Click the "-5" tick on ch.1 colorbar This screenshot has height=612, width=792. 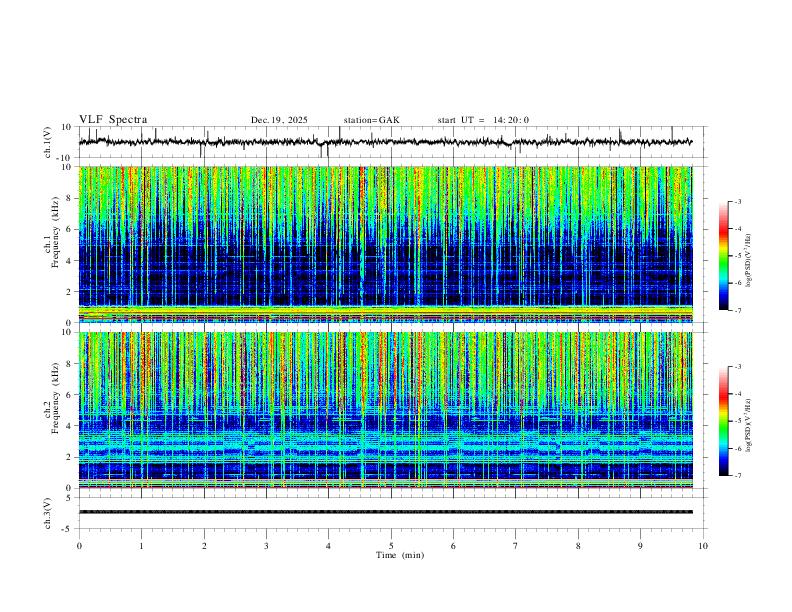point(738,256)
